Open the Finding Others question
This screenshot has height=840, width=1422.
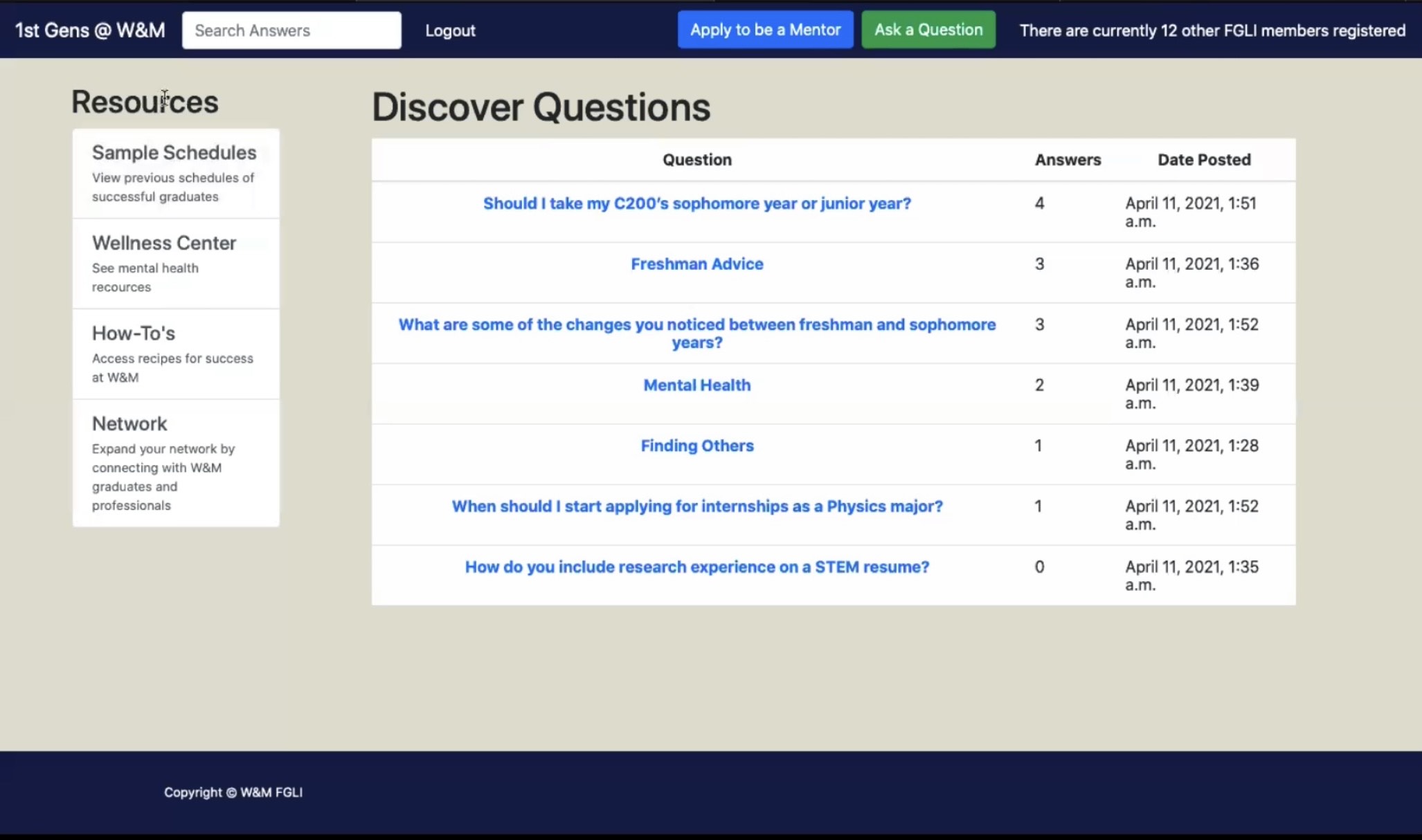pyautogui.click(x=696, y=446)
